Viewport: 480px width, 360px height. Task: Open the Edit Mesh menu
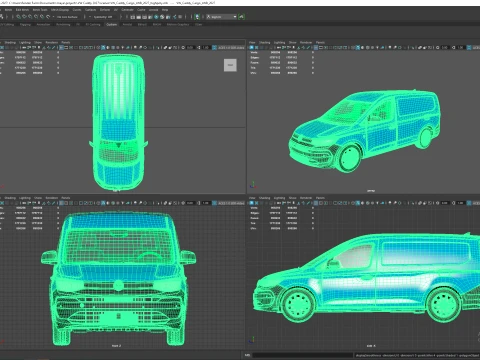22,10
